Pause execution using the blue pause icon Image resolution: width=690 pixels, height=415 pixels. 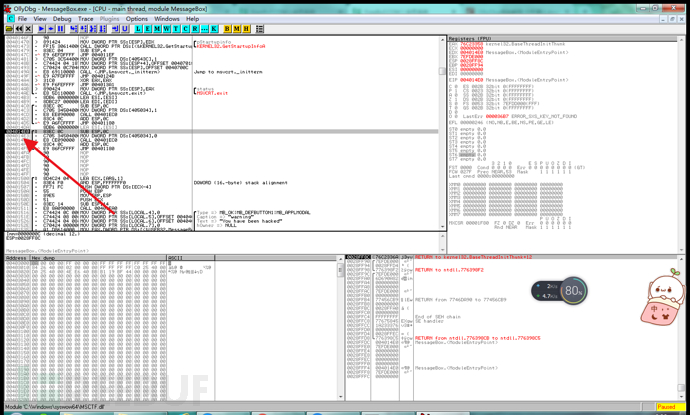pyautogui.click(x=60, y=29)
